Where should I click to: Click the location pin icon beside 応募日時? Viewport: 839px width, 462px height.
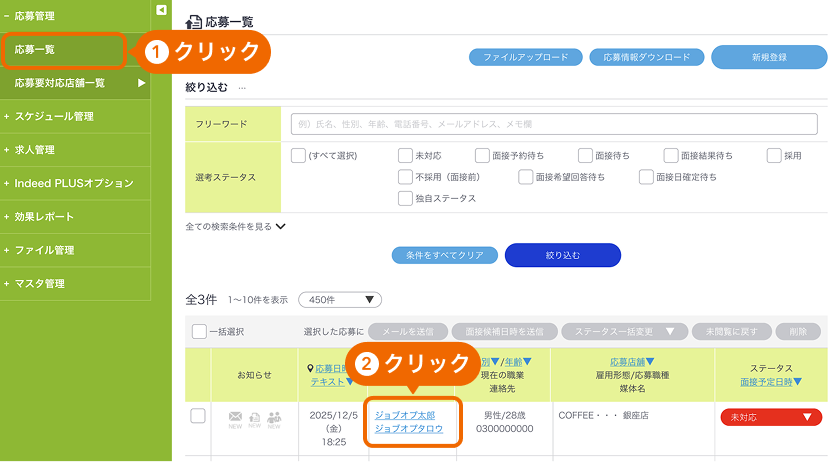[x=310, y=368]
